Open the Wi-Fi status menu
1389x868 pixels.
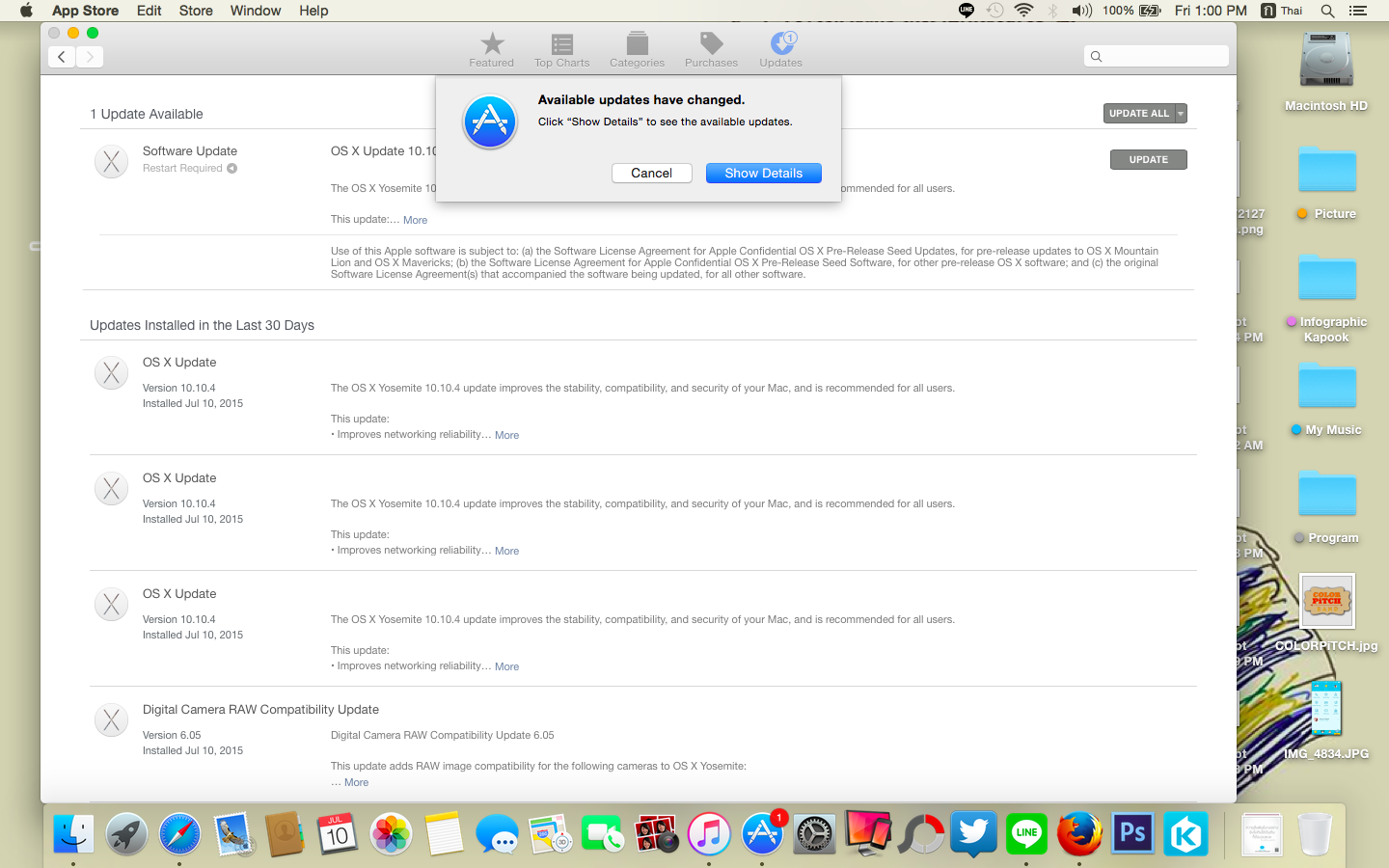point(1024,11)
